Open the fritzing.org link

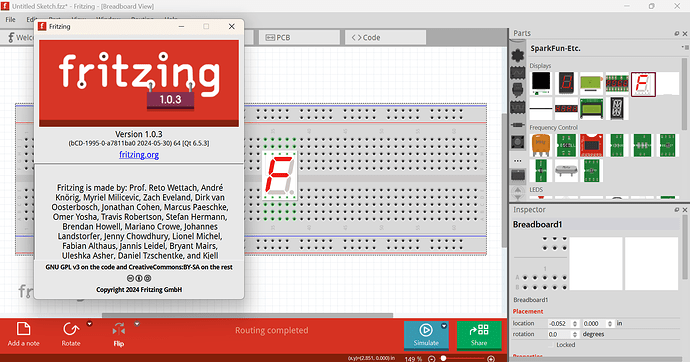tap(139, 154)
